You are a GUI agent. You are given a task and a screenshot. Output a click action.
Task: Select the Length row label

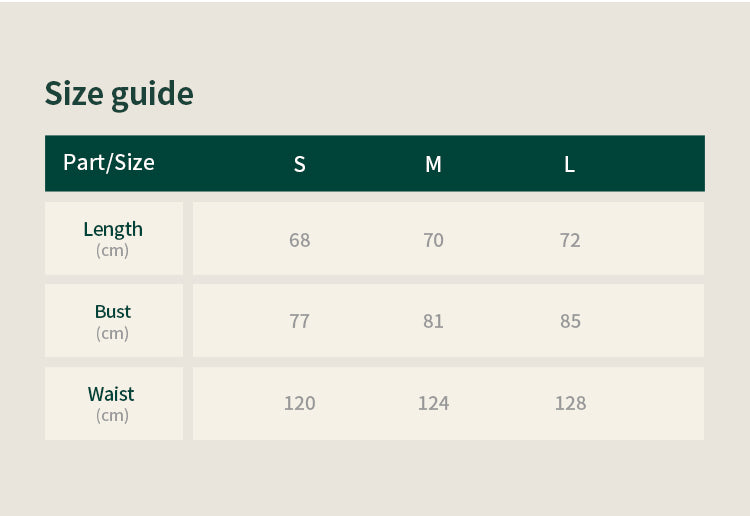click(113, 229)
